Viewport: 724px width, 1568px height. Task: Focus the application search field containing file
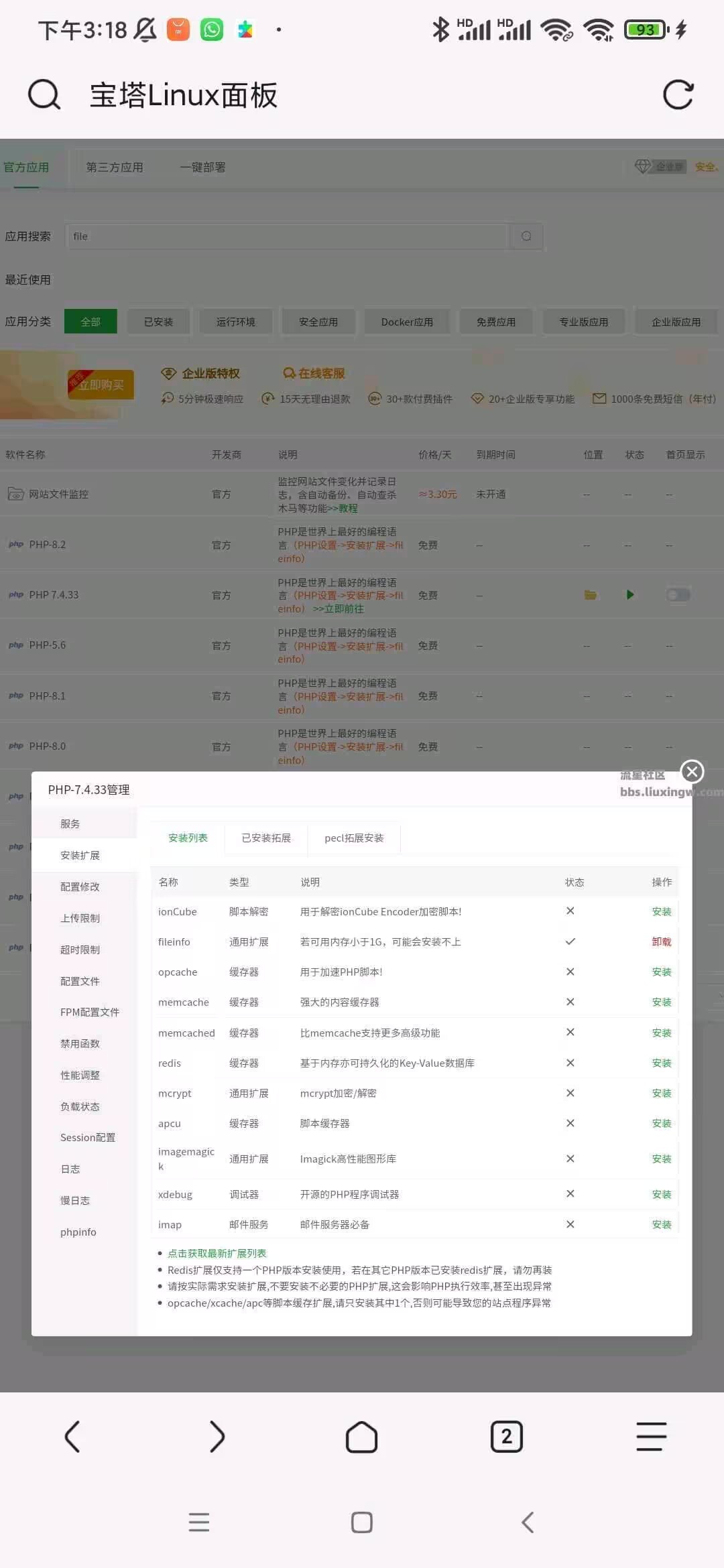pos(288,237)
